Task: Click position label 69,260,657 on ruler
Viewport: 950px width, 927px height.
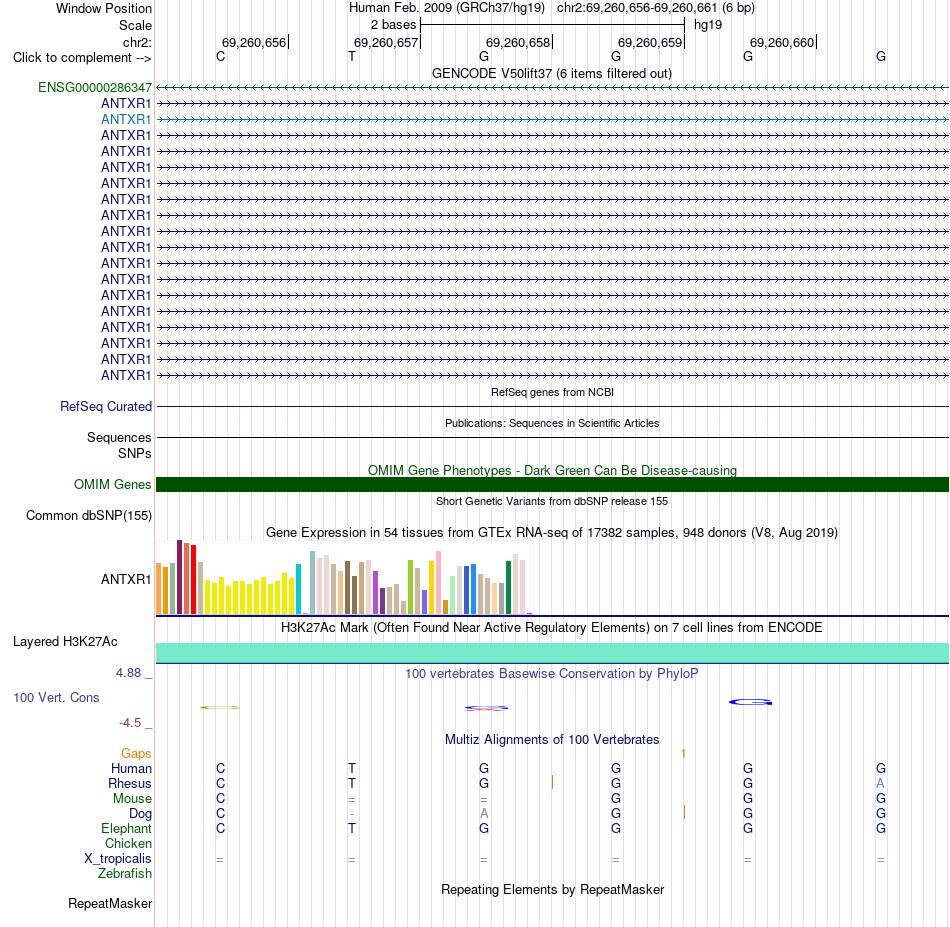Action: pos(386,42)
